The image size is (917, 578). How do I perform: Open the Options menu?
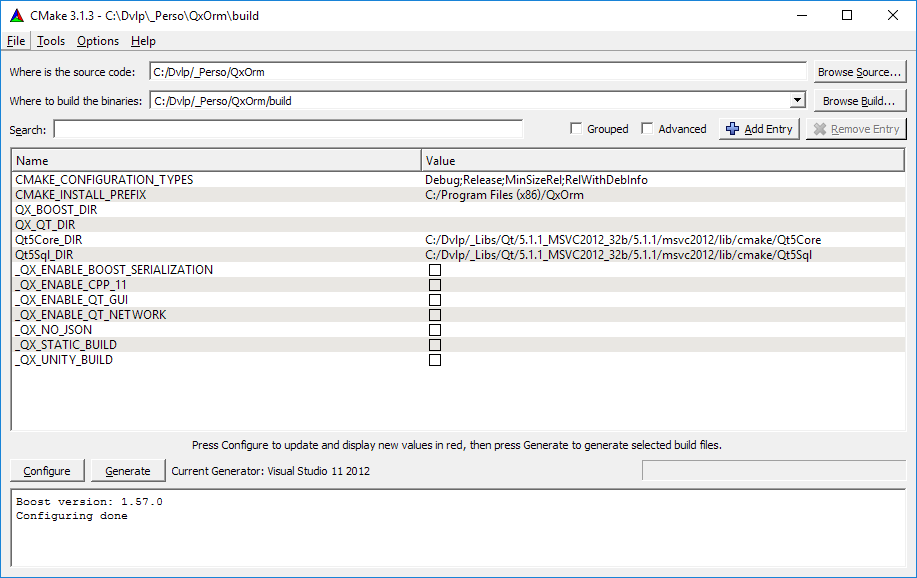pyautogui.click(x=97, y=40)
